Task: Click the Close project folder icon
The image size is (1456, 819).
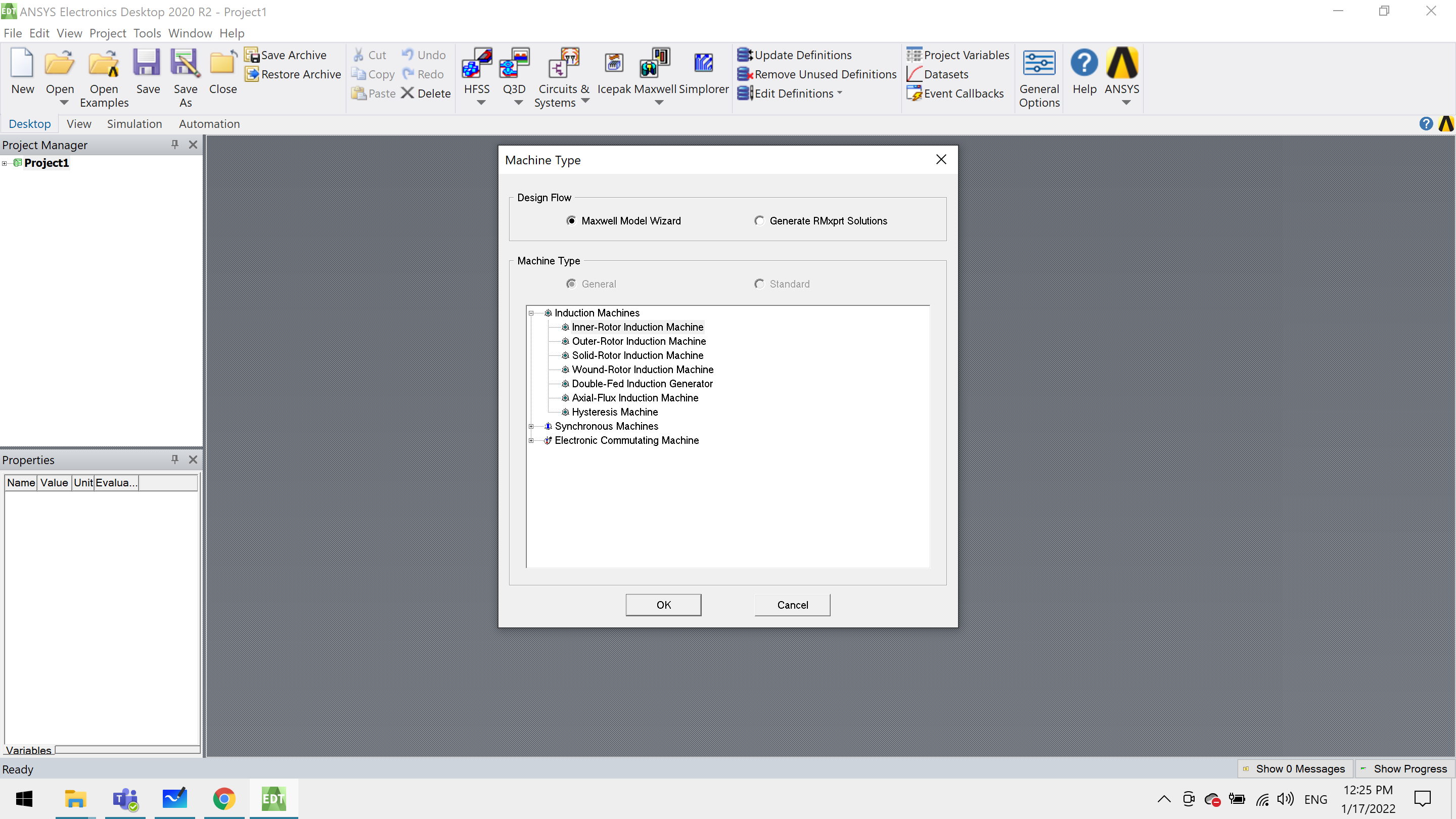Action: tap(222, 63)
